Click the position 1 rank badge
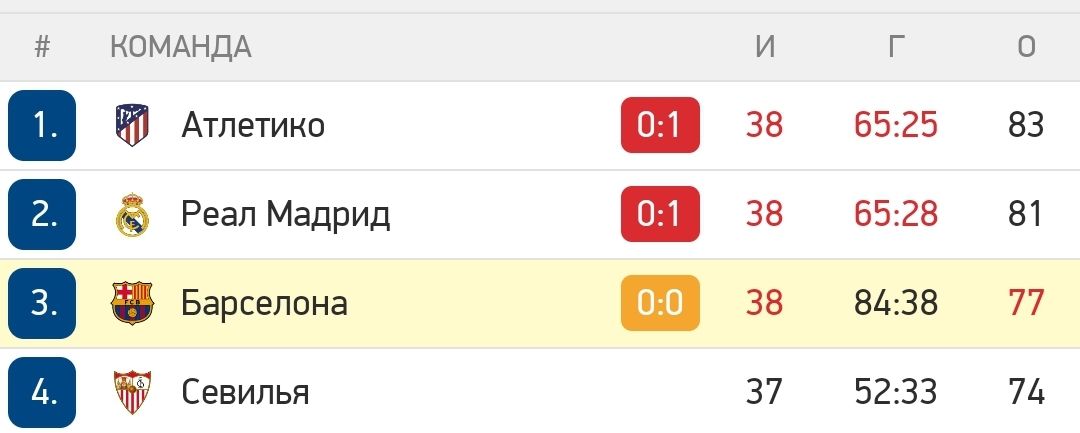 42,125
